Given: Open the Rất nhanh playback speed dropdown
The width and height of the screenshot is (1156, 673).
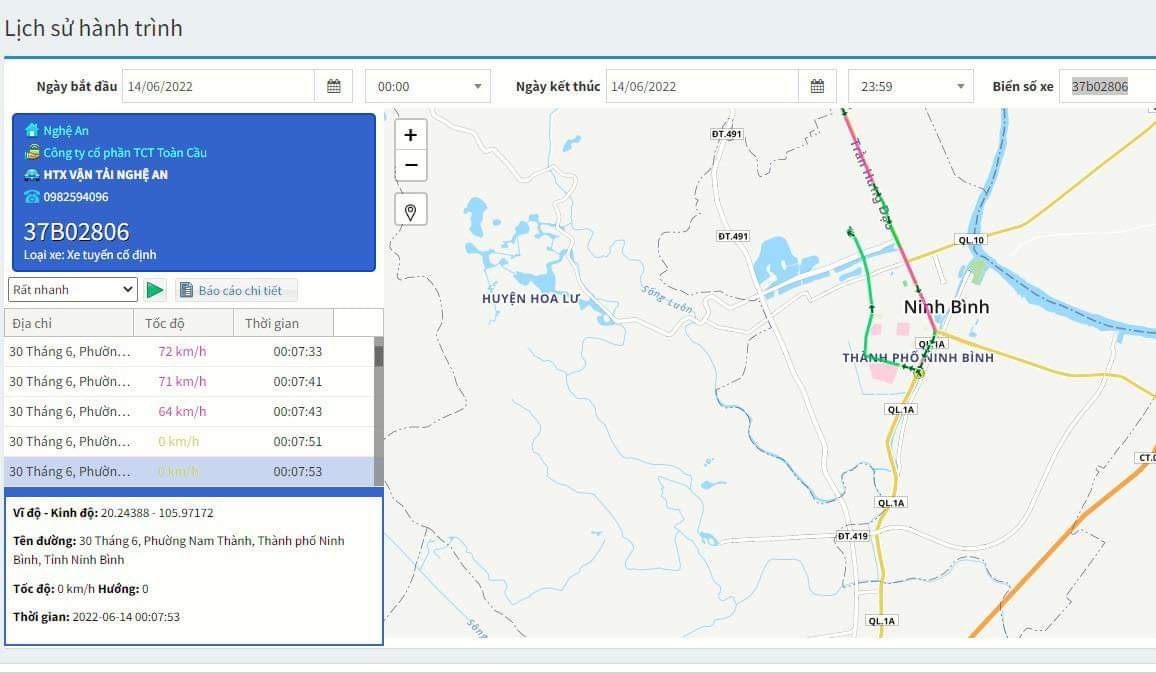Looking at the screenshot, I should tap(73, 290).
